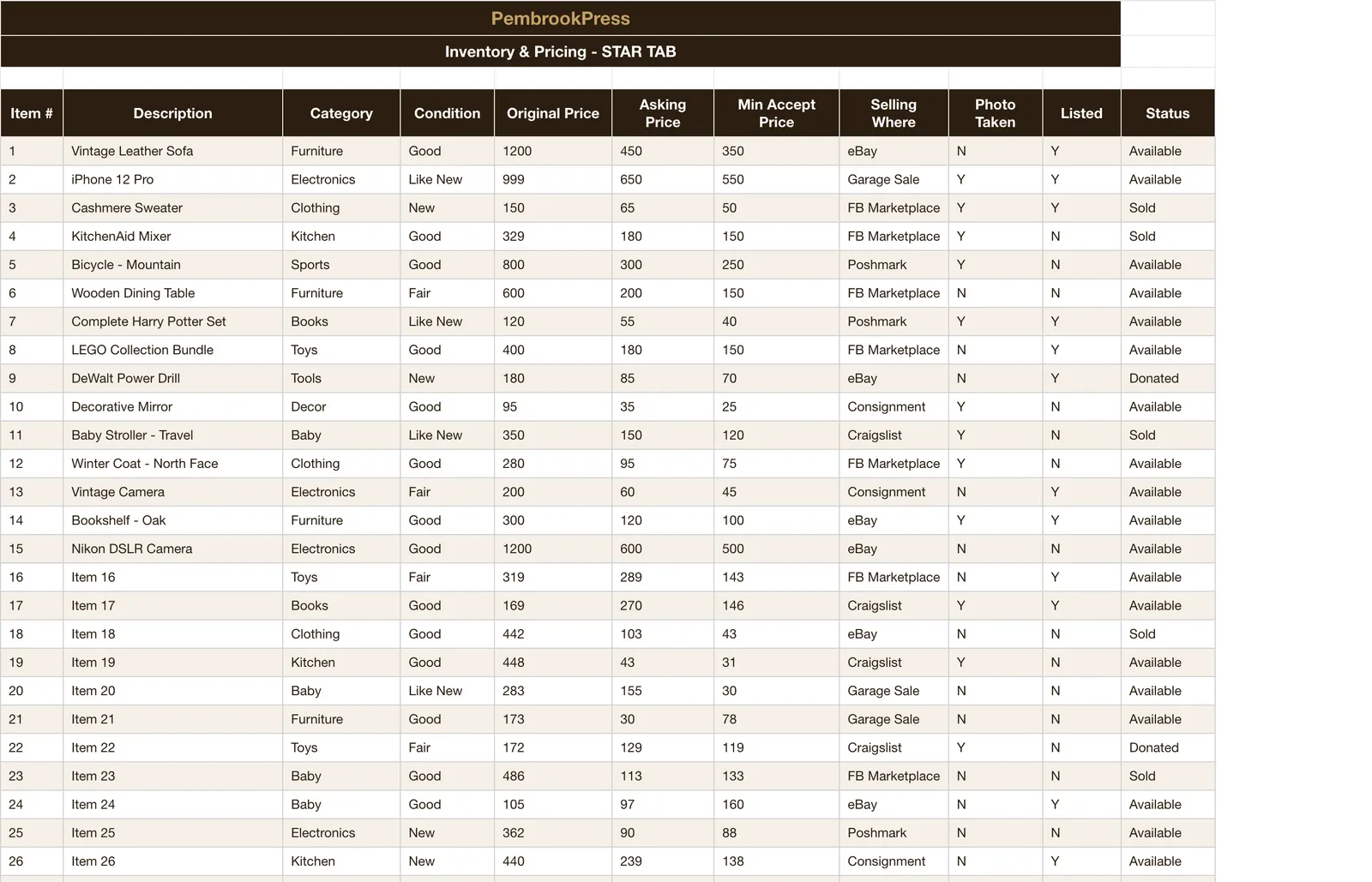Click the Original Price column header
The height and width of the screenshot is (882, 1372).
[x=553, y=113]
